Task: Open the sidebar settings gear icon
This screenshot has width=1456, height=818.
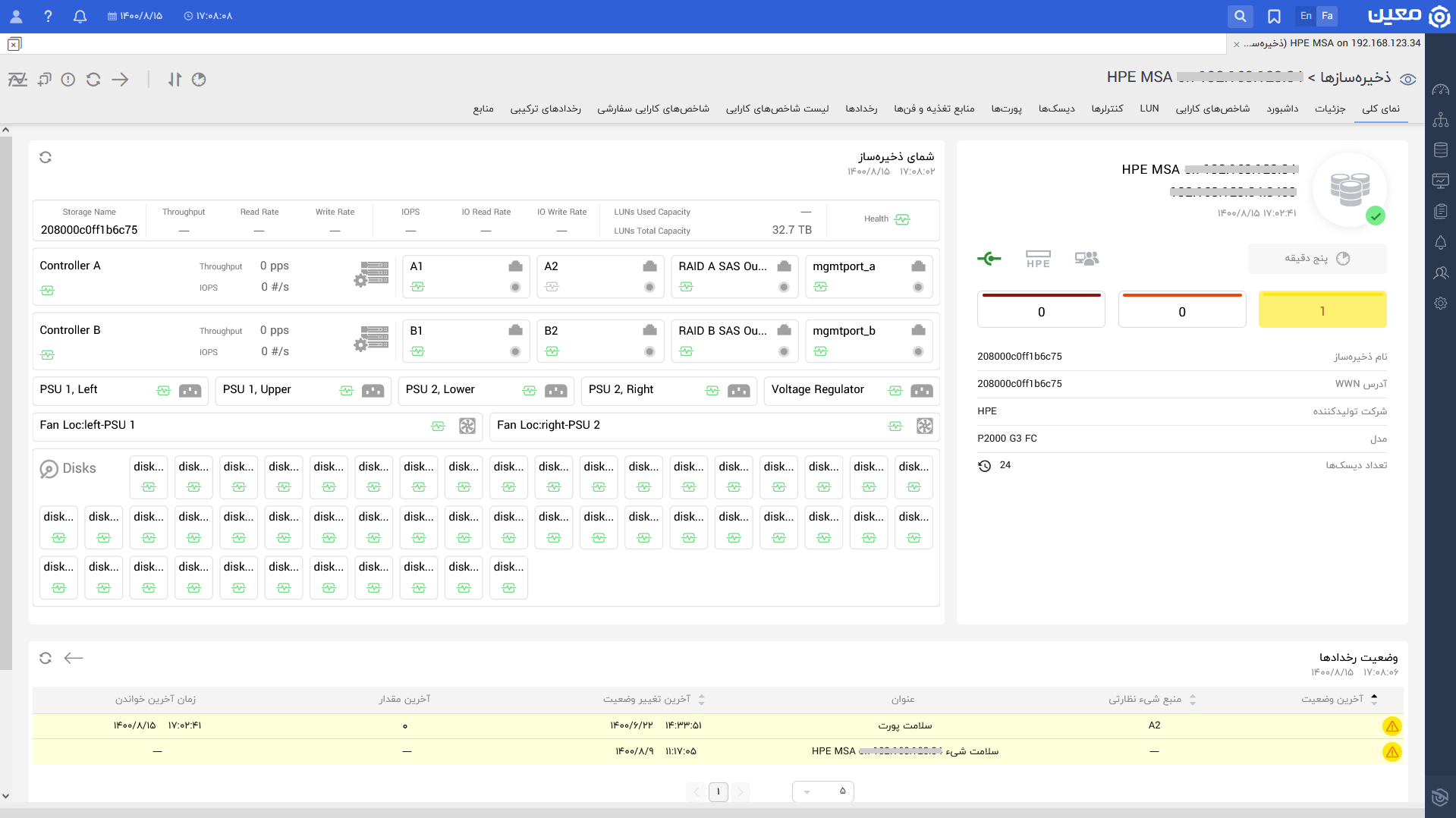Action: coord(1441,304)
